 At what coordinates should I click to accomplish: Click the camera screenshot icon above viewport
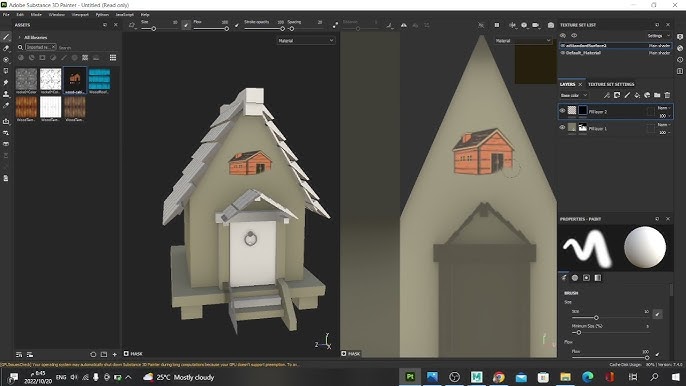coord(551,25)
